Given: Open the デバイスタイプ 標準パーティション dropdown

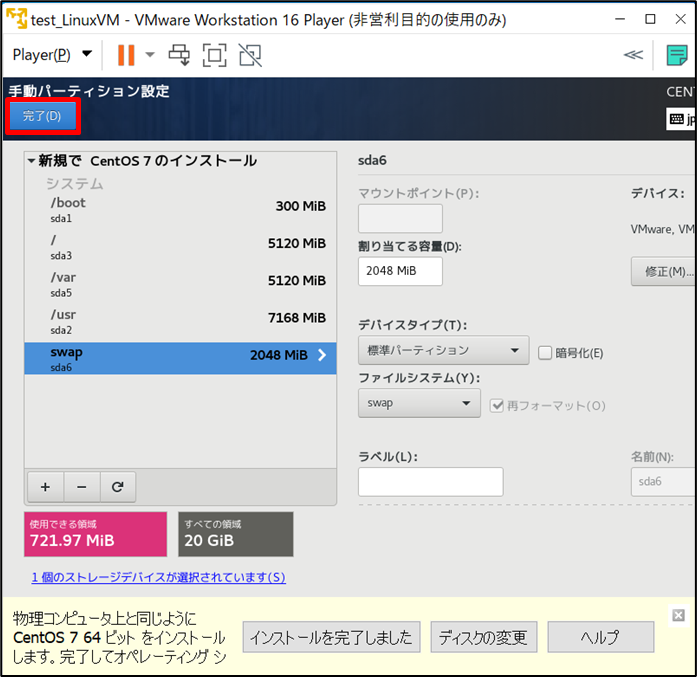Looking at the screenshot, I should pyautogui.click(x=444, y=350).
